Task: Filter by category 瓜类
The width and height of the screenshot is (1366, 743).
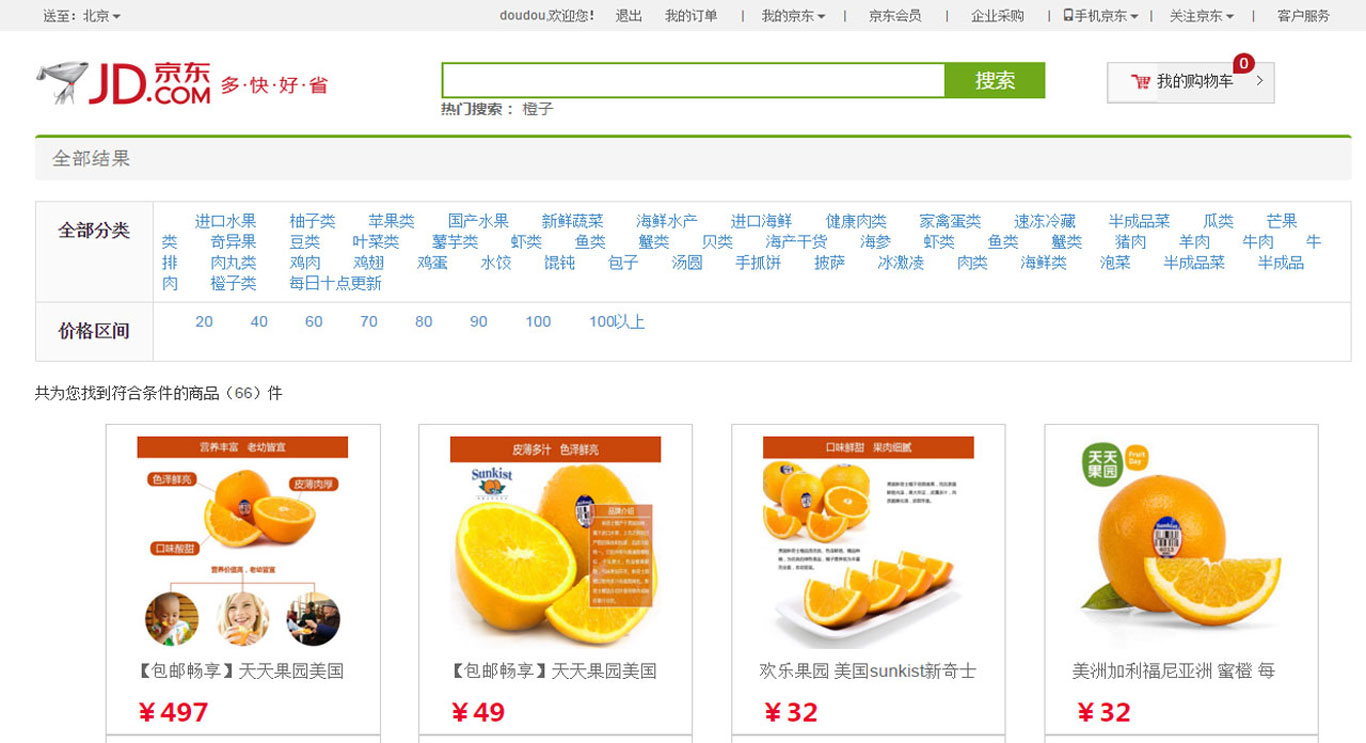Action: click(1218, 221)
